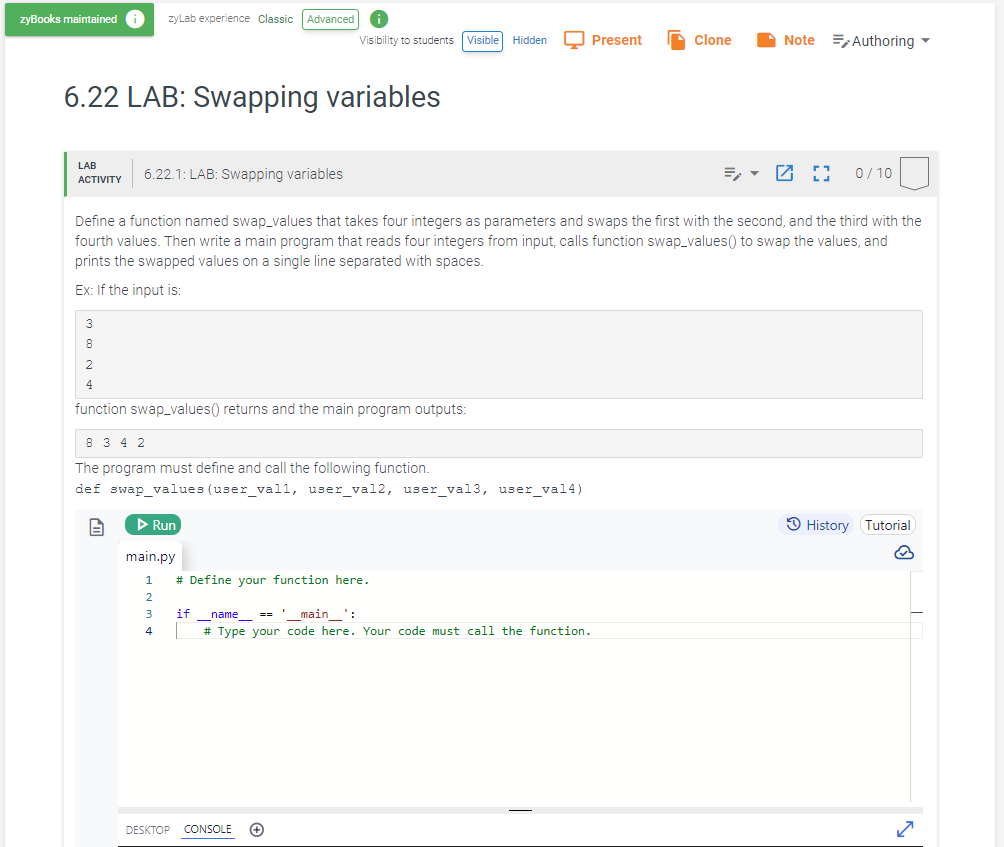
Task: Select the main.py tab
Action: [x=150, y=556]
